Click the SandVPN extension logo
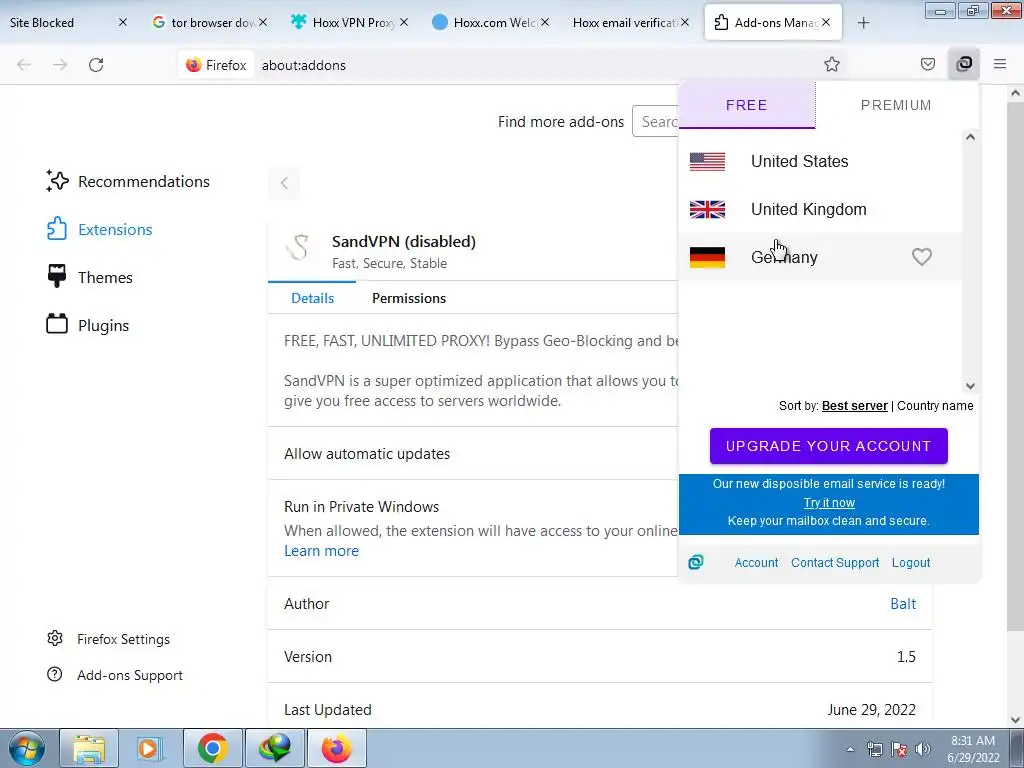 tap(298, 248)
